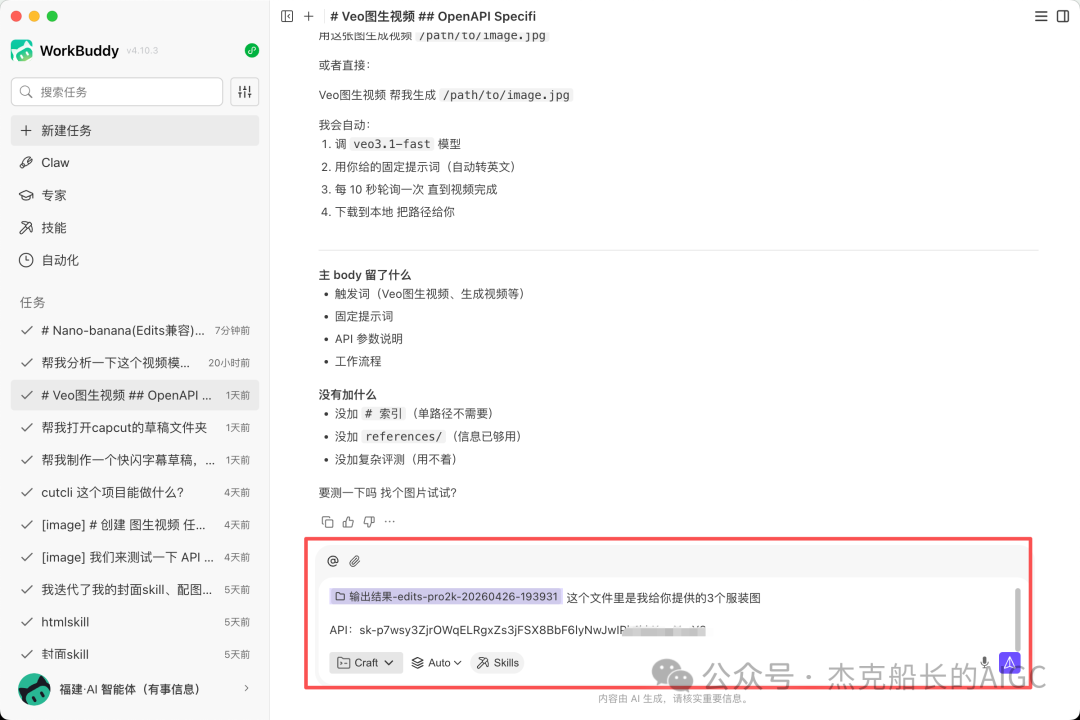Image resolution: width=1080 pixels, height=720 pixels.
Task: Copy the assistant reply with copy icon
Action: (x=327, y=522)
